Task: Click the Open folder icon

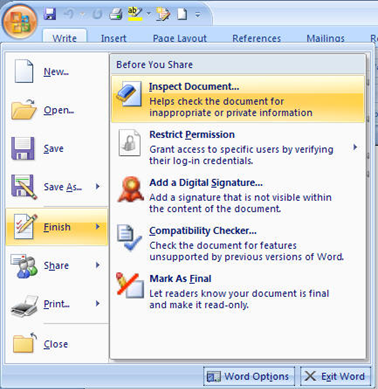Action: tap(23, 109)
